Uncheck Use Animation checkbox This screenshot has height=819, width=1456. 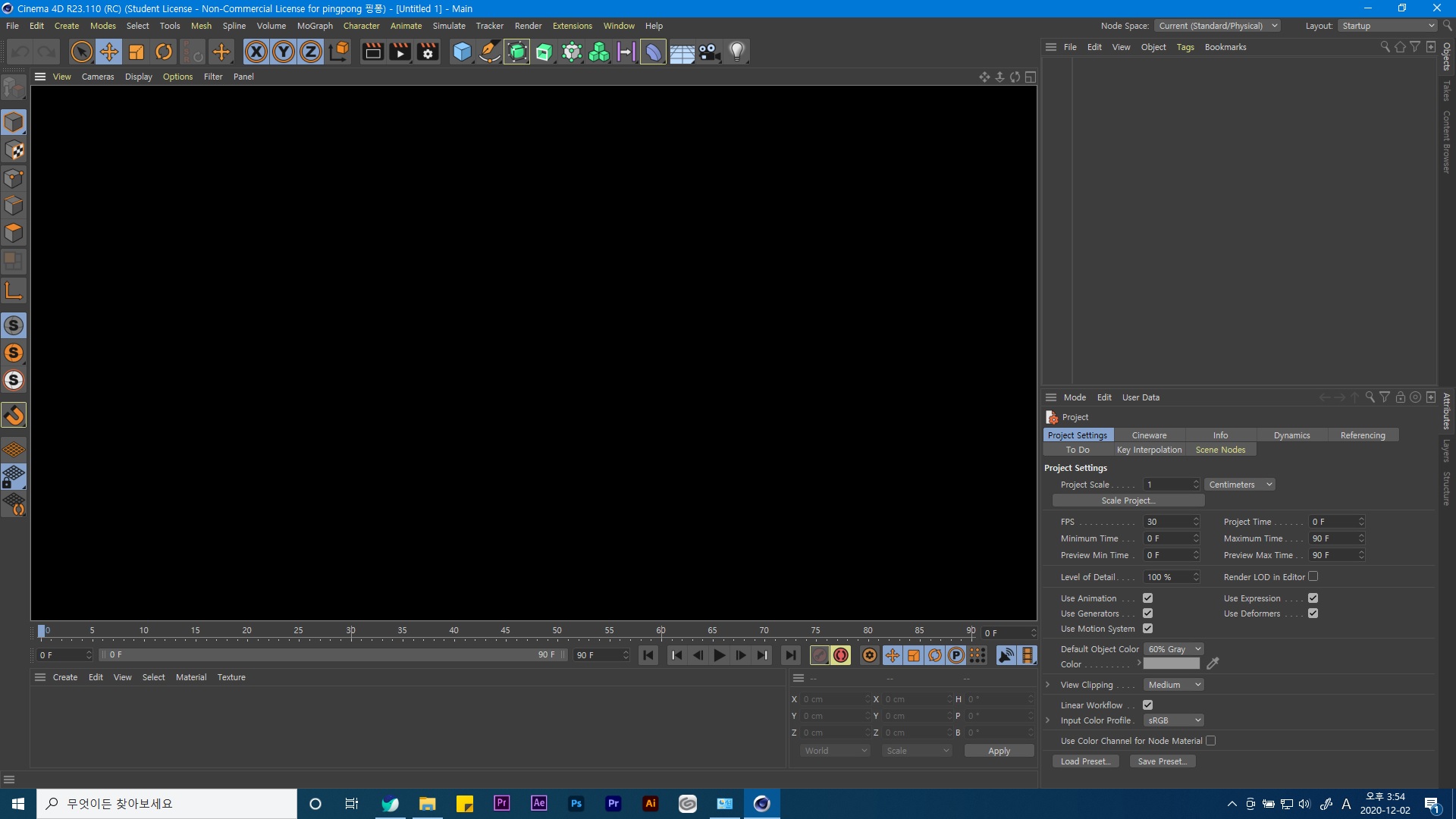point(1147,598)
